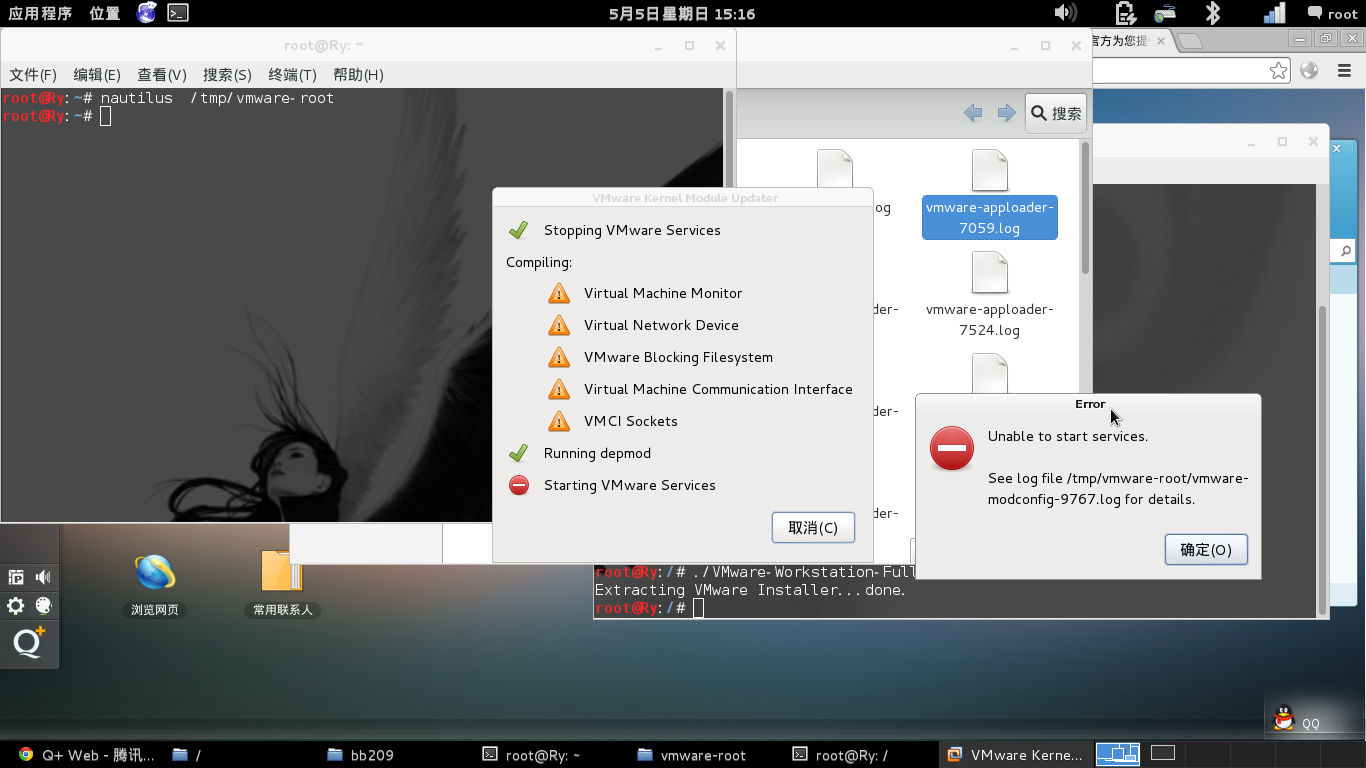Click the text "Unable to start services."
This screenshot has width=1366, height=768.
click(1068, 436)
